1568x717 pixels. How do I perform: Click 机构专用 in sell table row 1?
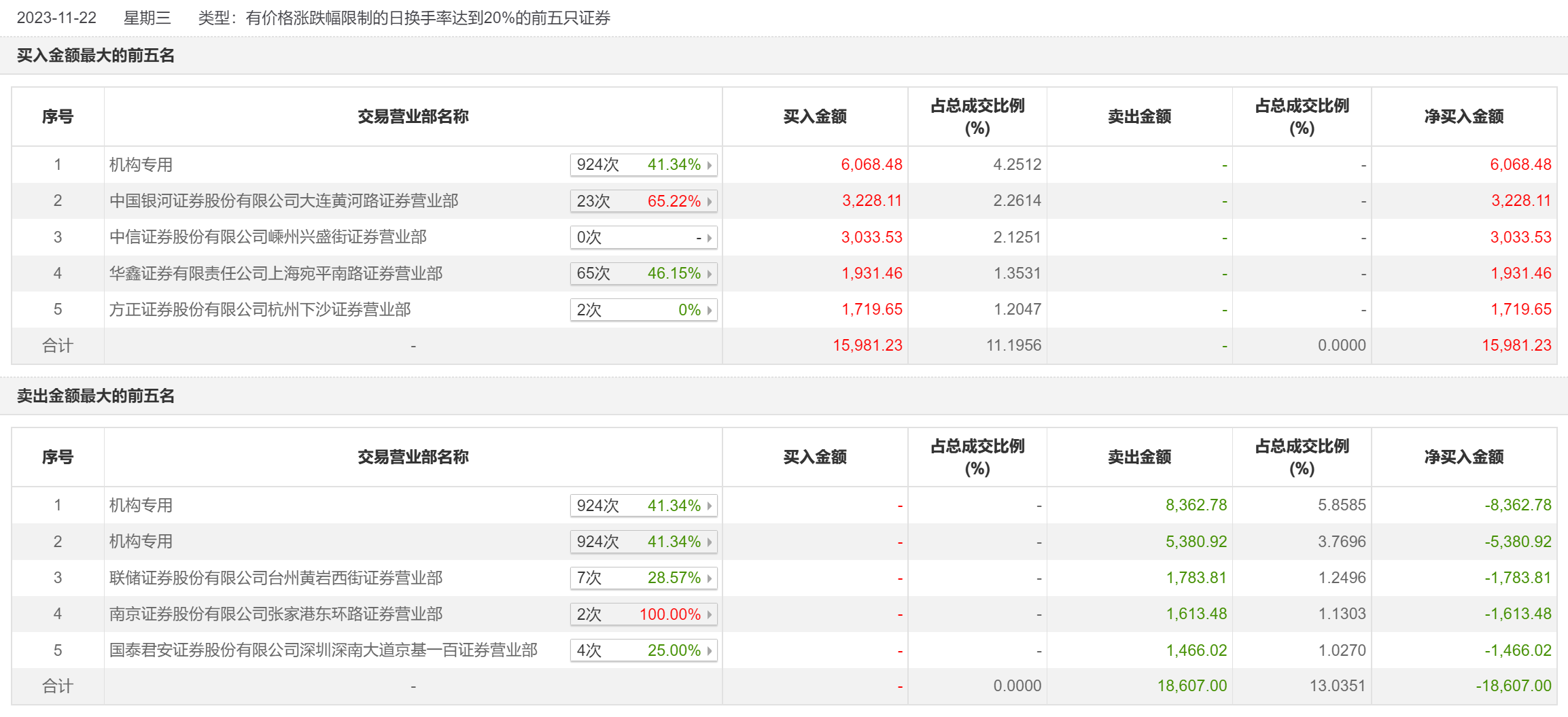tap(141, 506)
